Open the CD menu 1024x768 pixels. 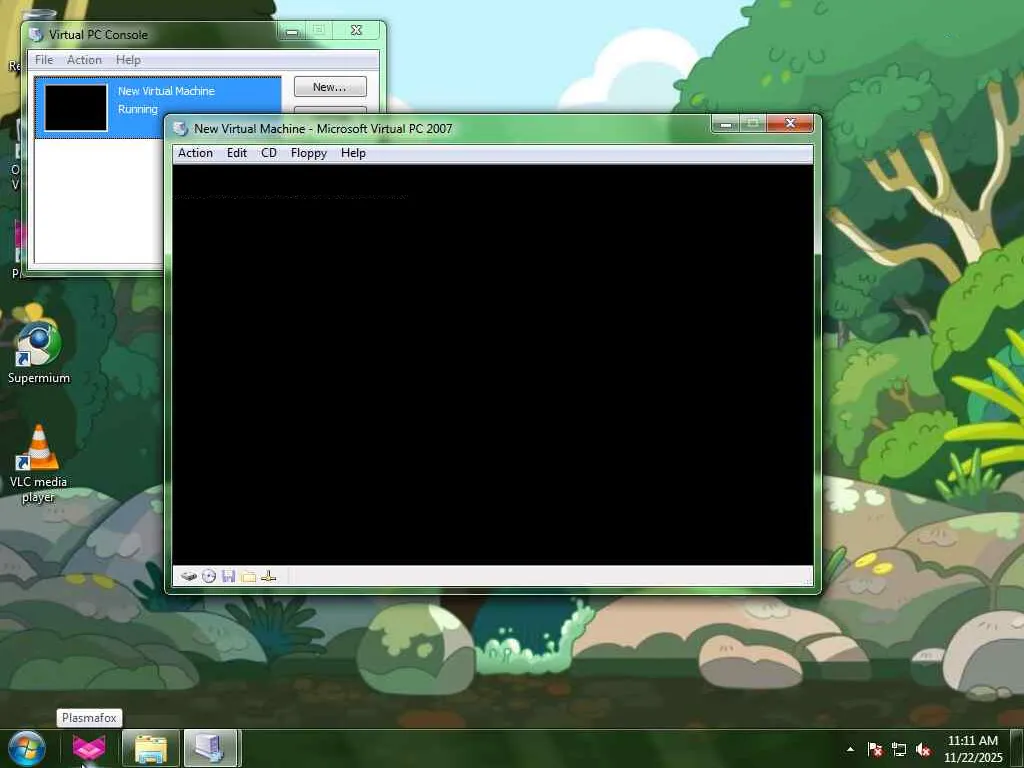(x=268, y=153)
